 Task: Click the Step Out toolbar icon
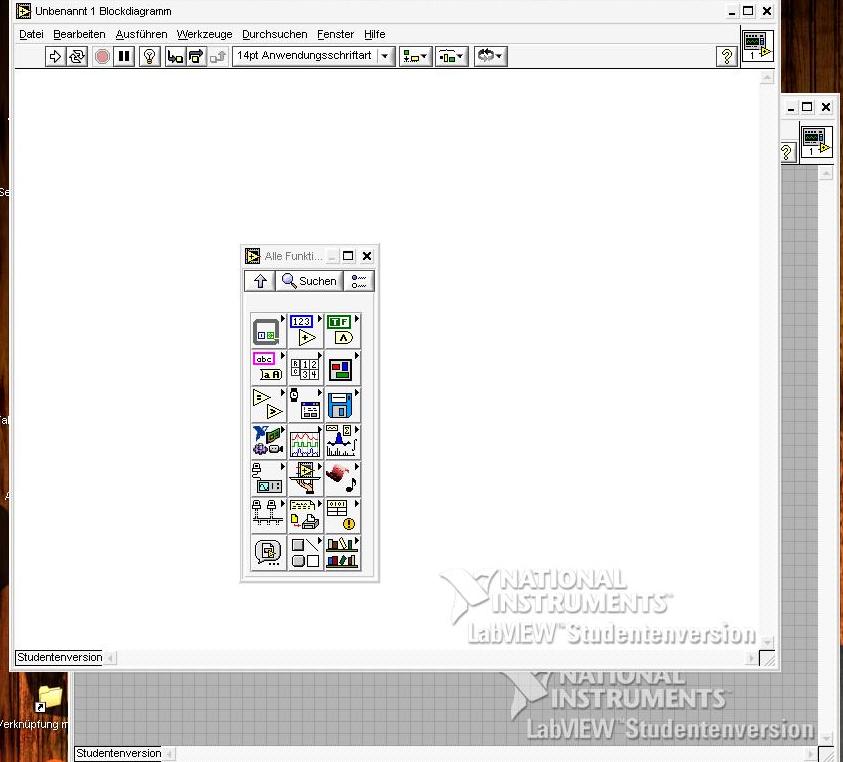click(218, 56)
